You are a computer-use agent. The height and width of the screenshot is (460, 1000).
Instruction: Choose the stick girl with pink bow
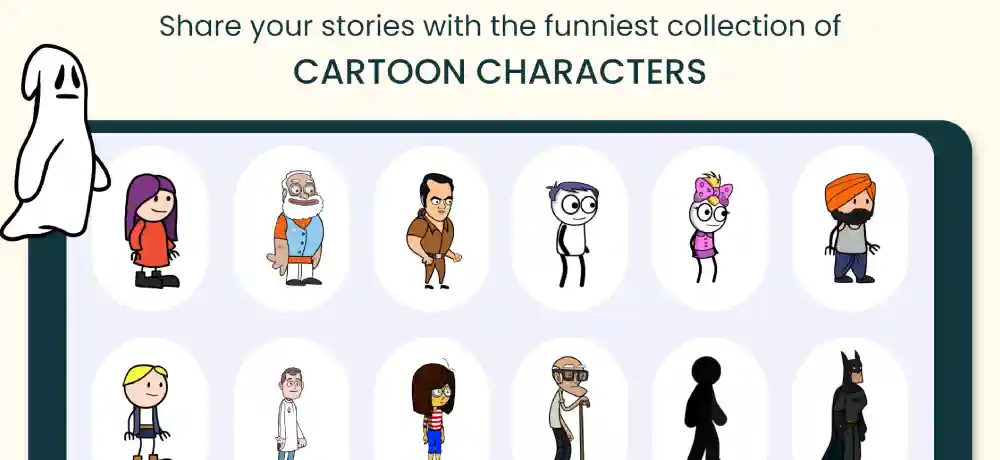point(710,227)
